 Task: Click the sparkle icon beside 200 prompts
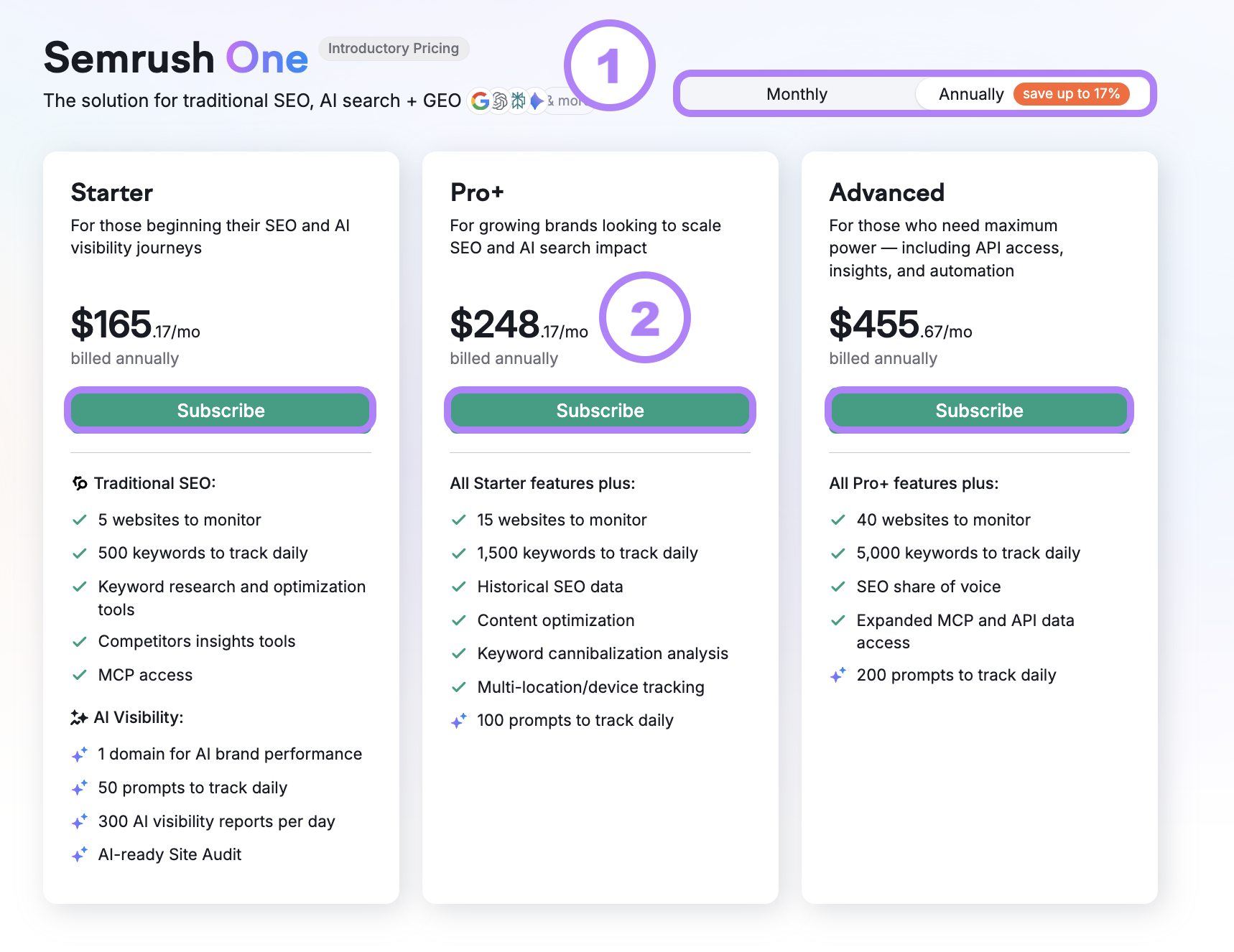(x=838, y=675)
